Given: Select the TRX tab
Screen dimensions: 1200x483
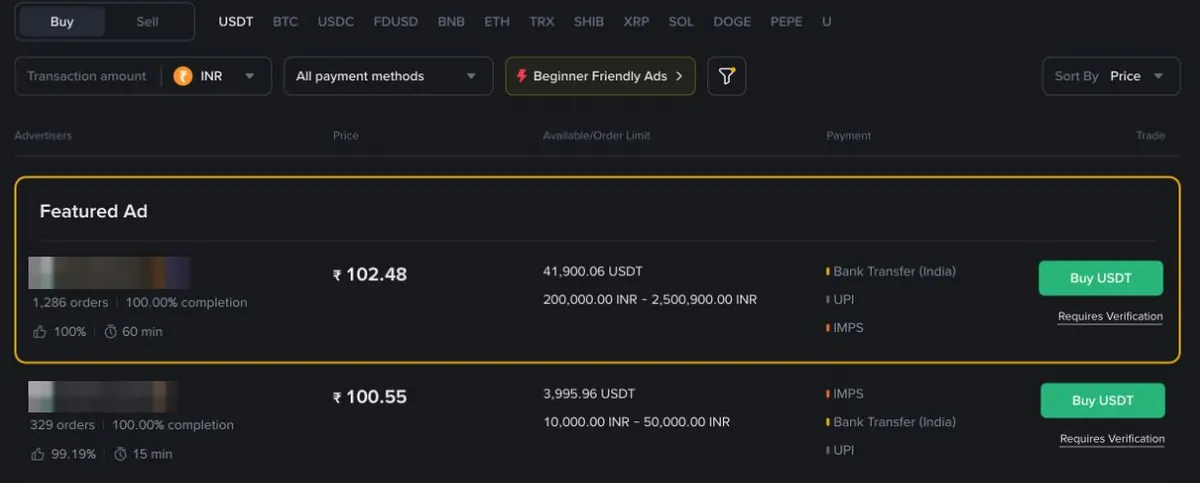Looking at the screenshot, I should click(542, 21).
